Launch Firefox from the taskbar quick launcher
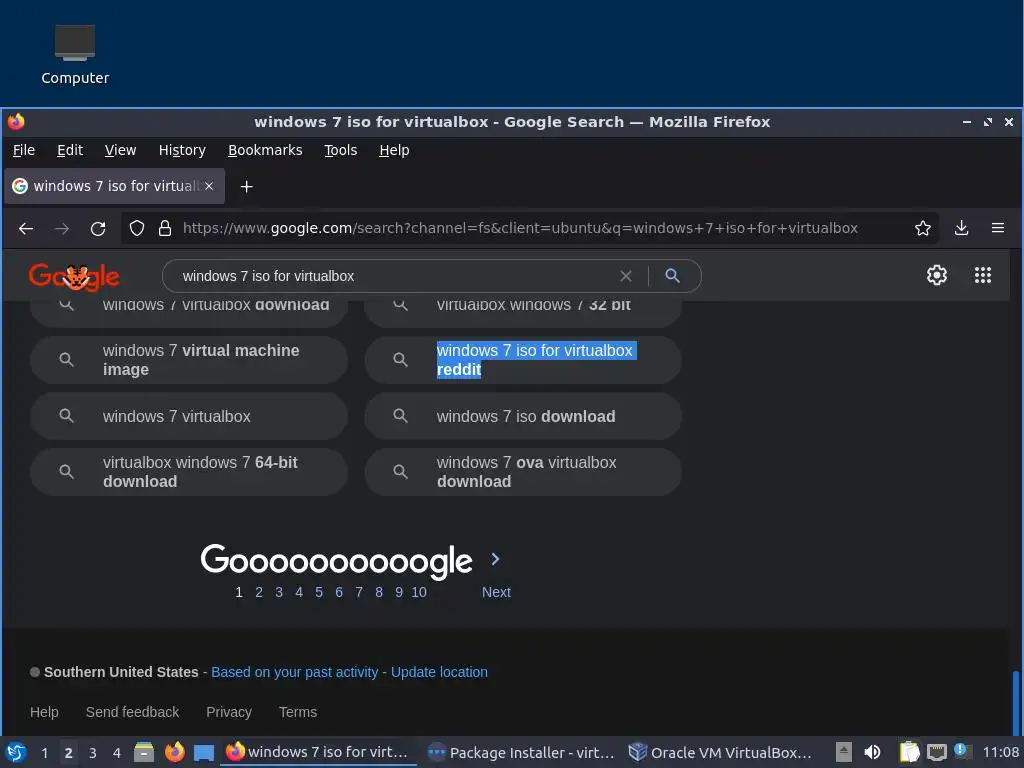 174,752
